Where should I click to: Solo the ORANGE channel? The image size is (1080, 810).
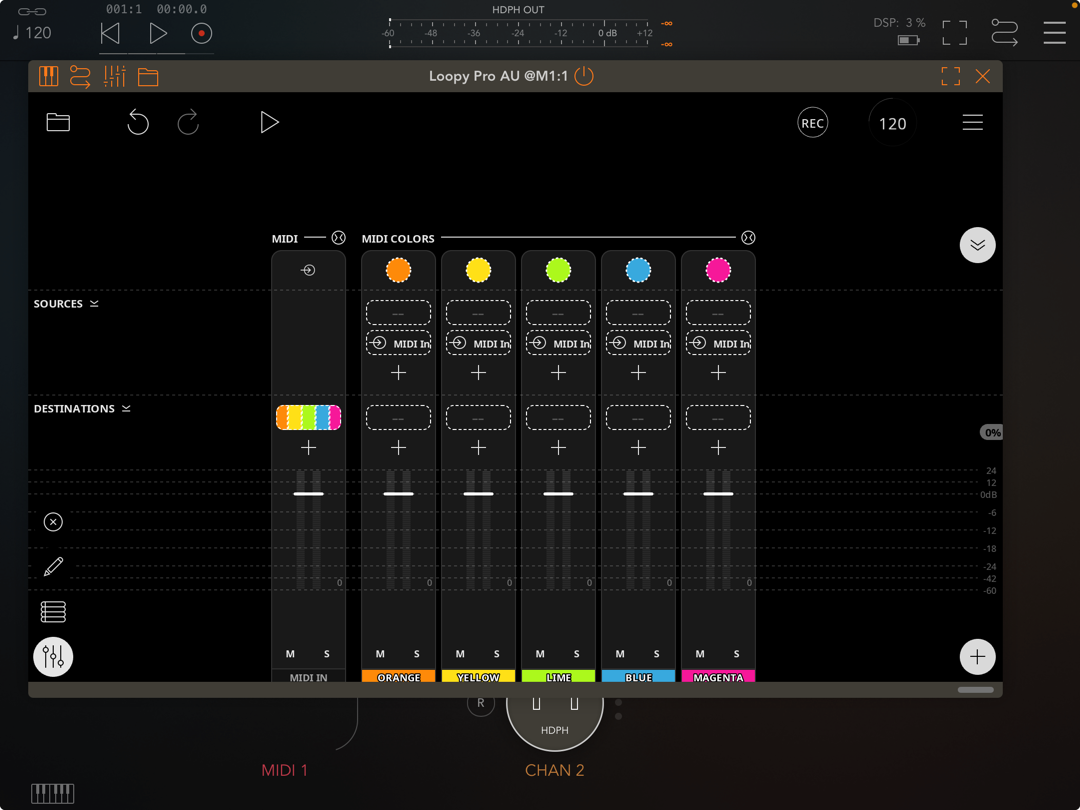tap(417, 654)
